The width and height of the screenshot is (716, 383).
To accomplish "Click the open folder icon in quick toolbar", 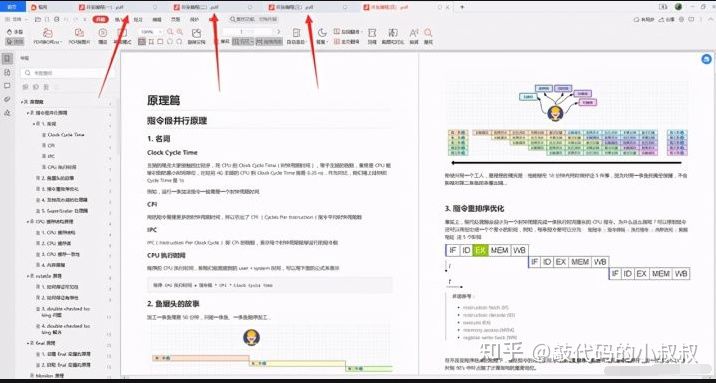I will pyautogui.click(x=37, y=20).
